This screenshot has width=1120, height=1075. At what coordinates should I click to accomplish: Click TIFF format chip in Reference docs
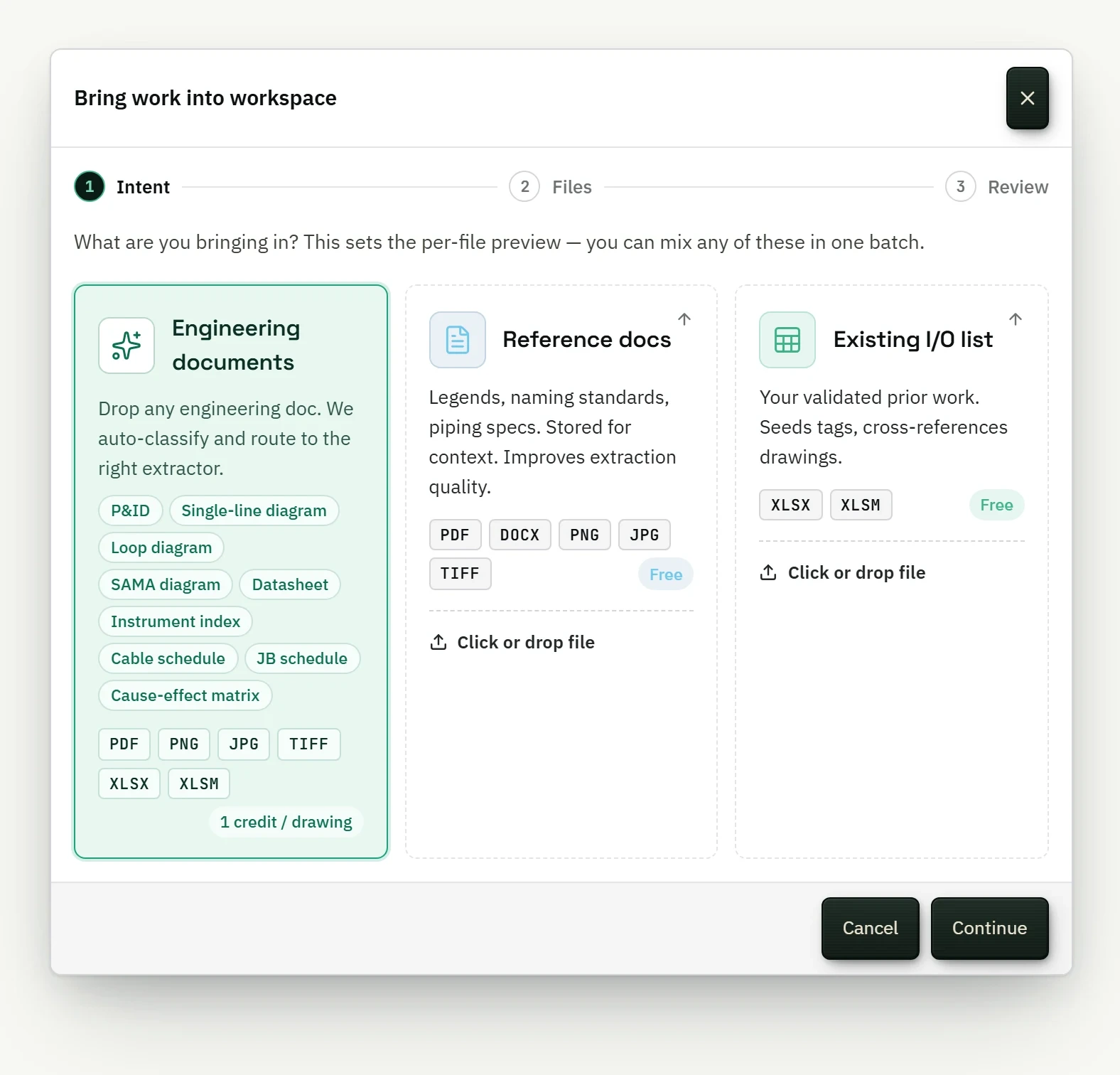460,574
